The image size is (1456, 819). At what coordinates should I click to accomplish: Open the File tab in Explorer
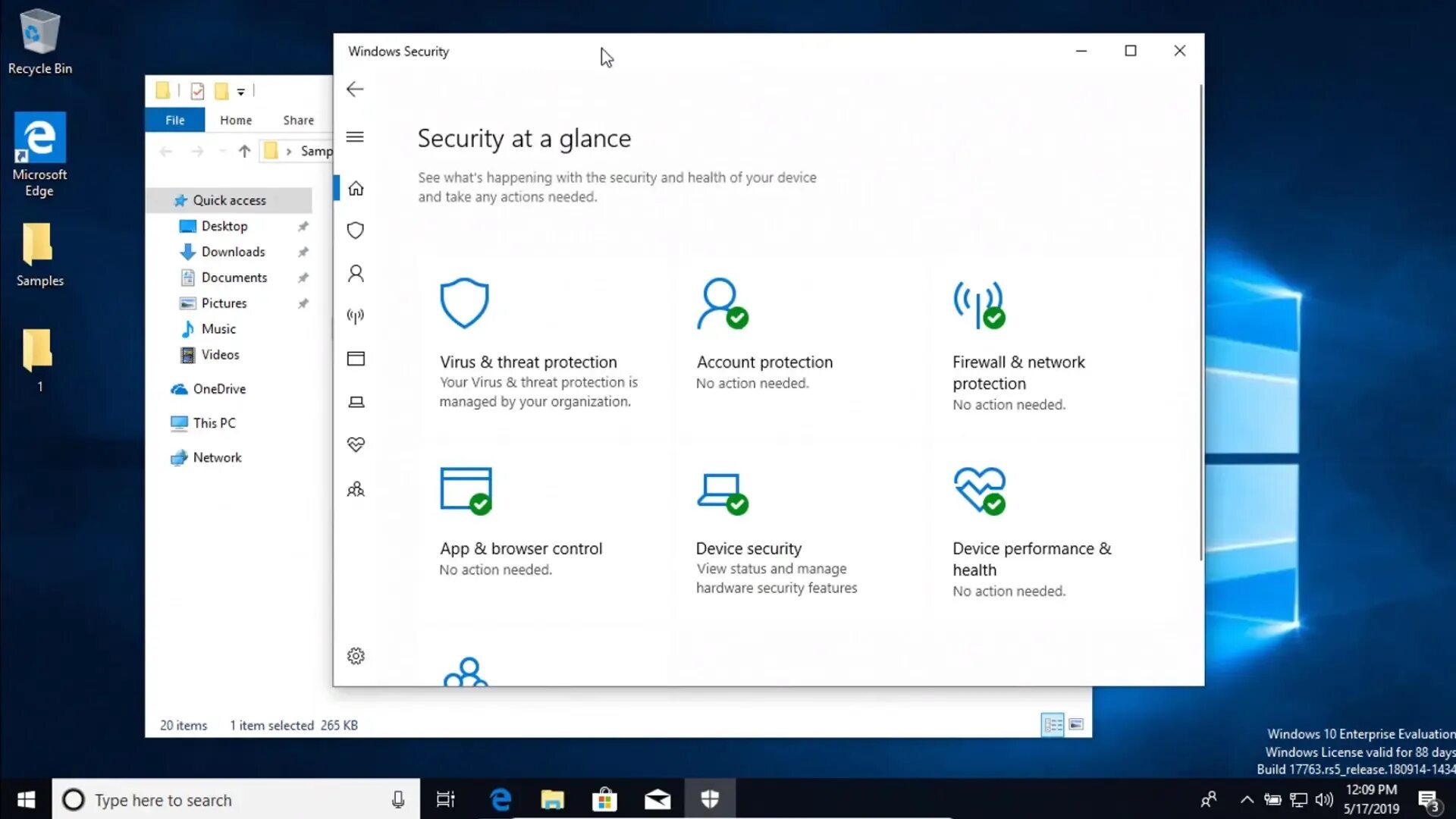pyautogui.click(x=175, y=120)
